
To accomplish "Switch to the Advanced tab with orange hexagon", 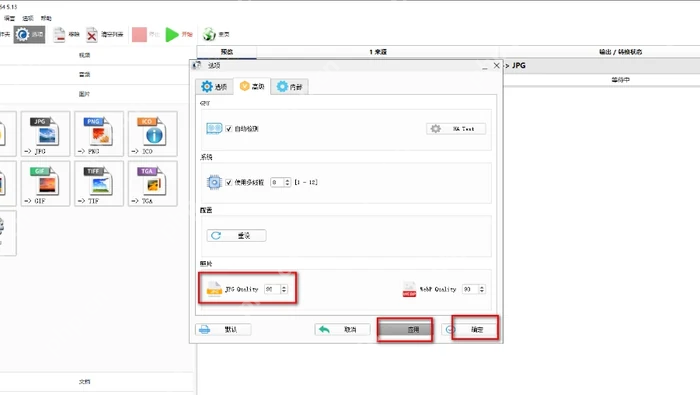I will (252, 86).
